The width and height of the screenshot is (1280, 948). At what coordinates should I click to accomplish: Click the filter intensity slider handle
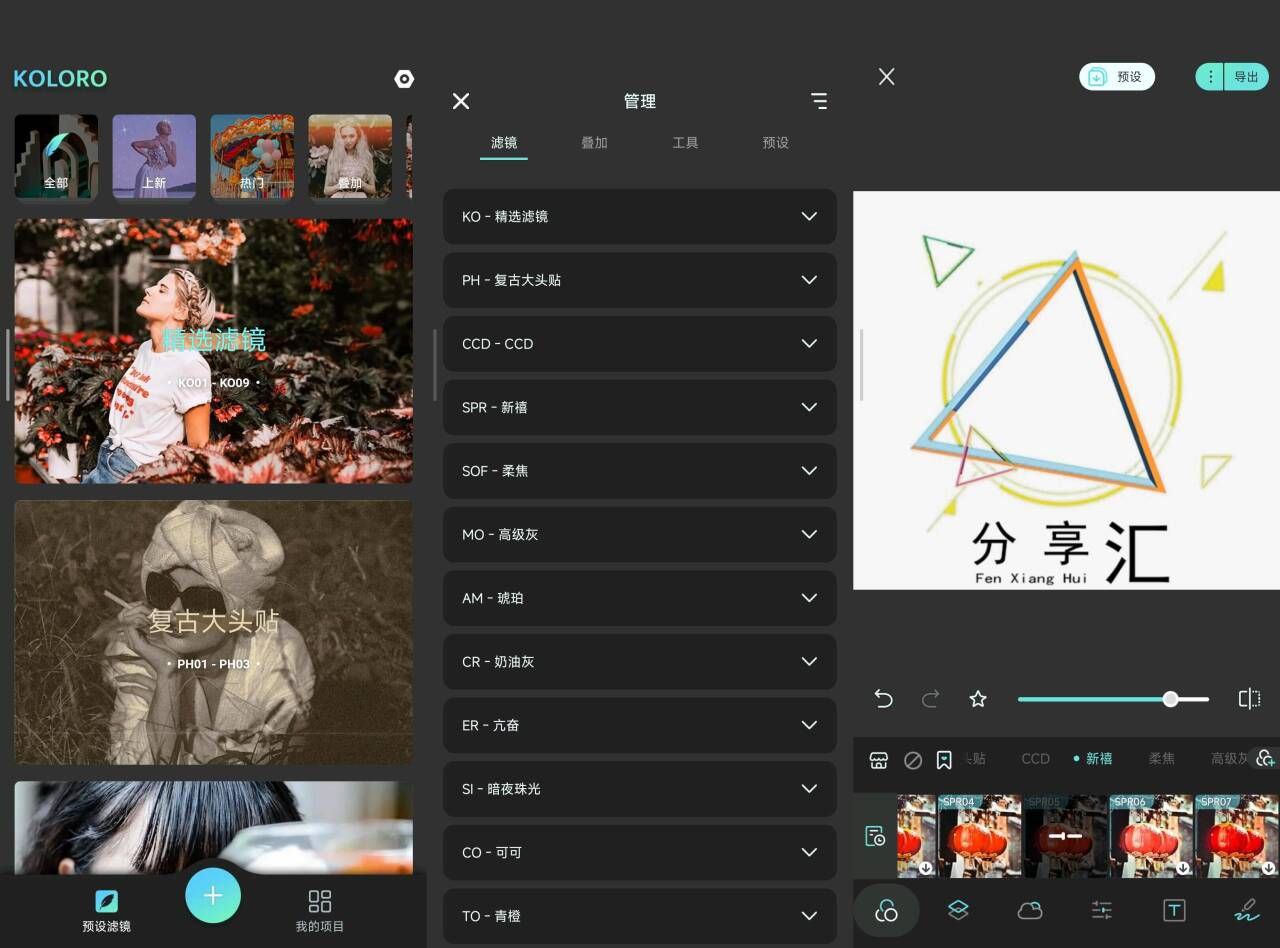pyautogui.click(x=1170, y=699)
